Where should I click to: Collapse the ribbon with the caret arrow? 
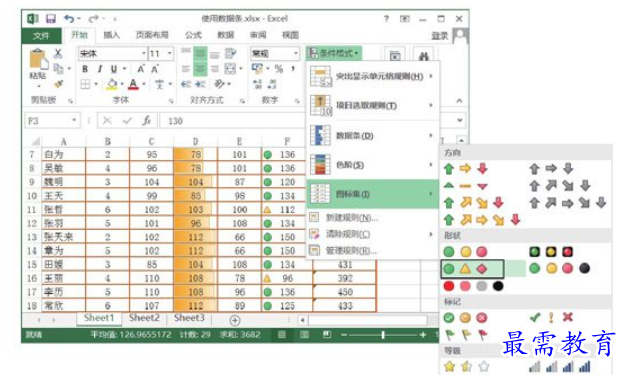459,101
